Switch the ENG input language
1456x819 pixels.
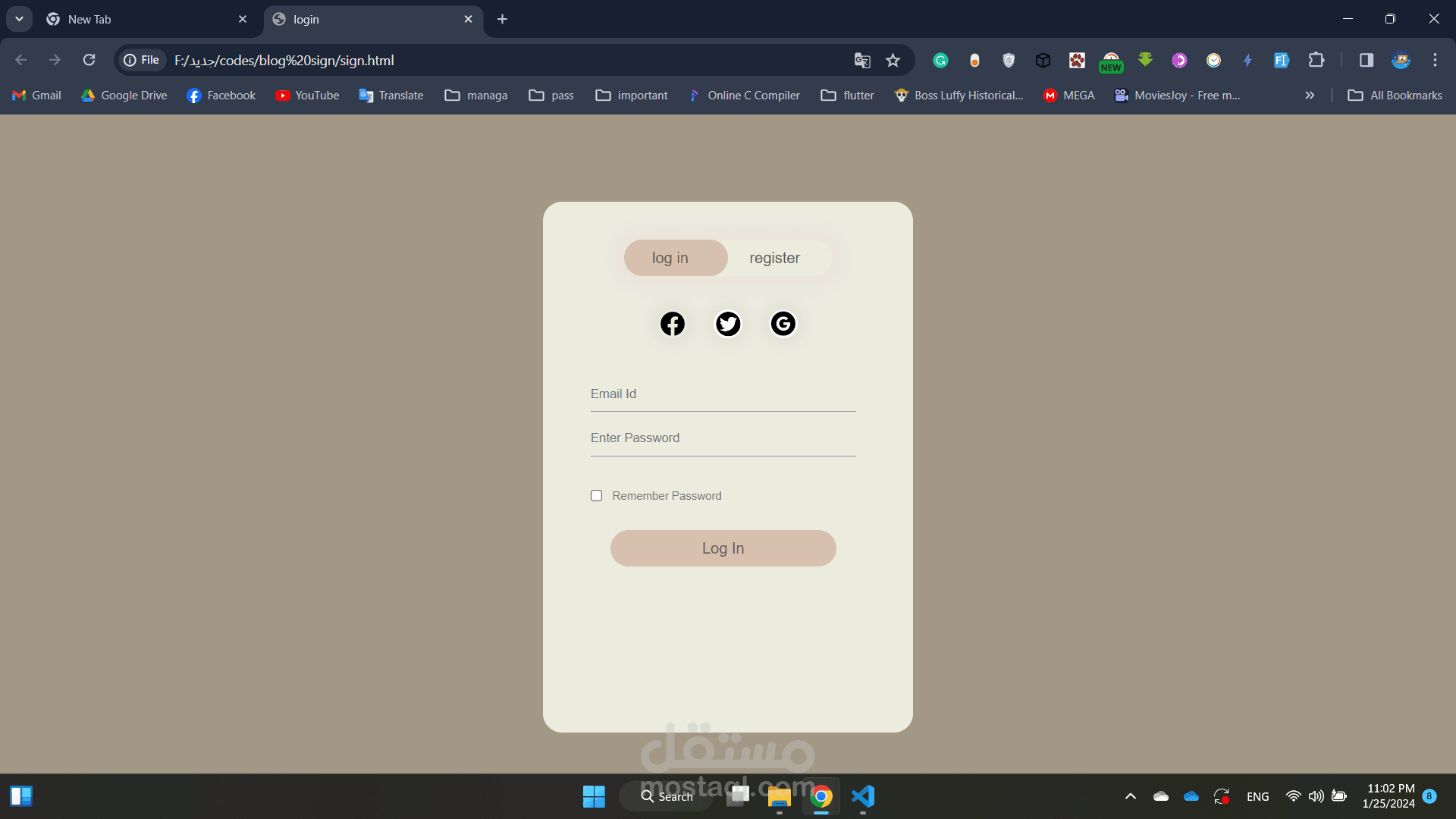(x=1257, y=796)
